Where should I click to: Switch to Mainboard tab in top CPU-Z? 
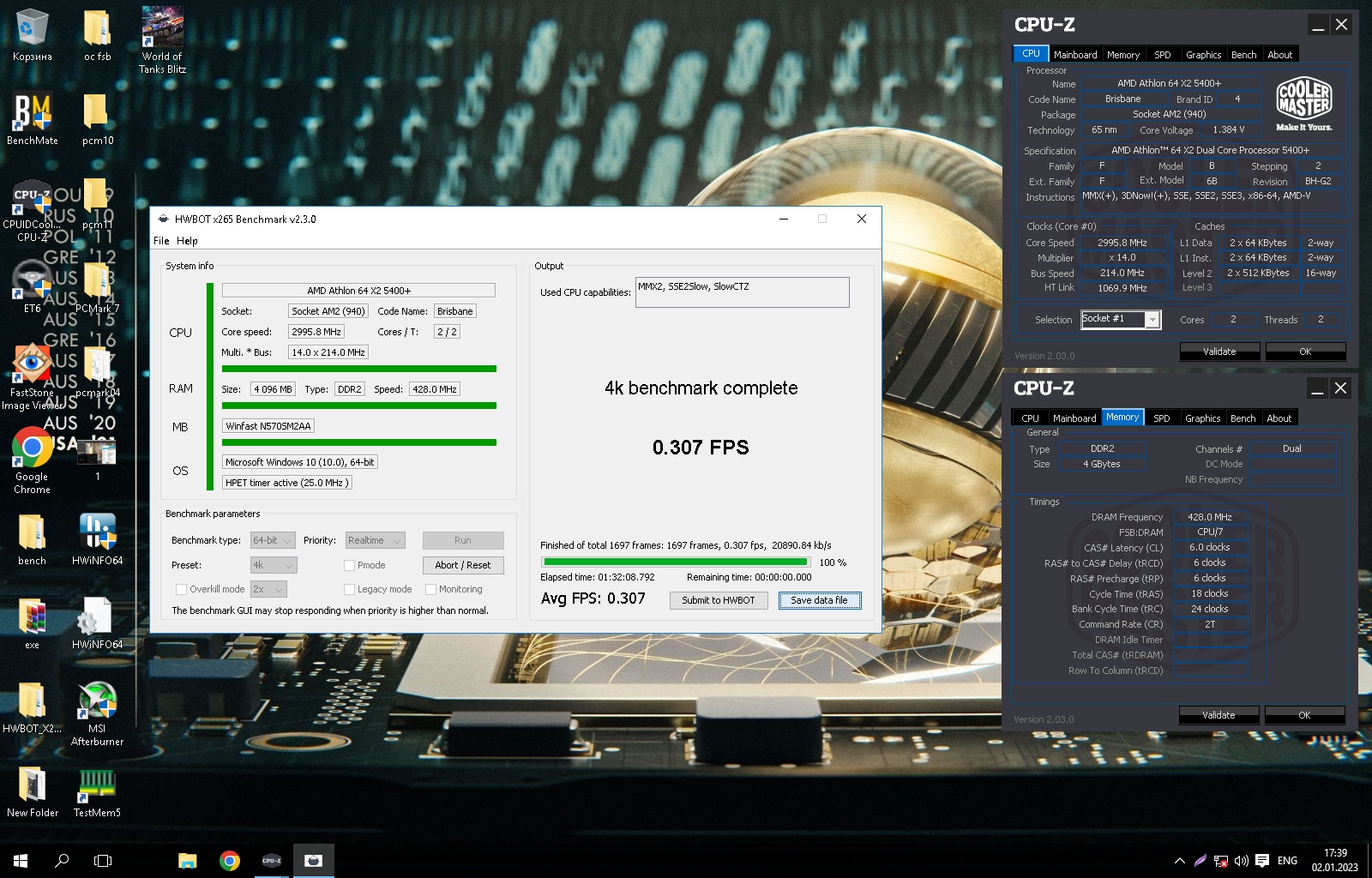(x=1075, y=54)
